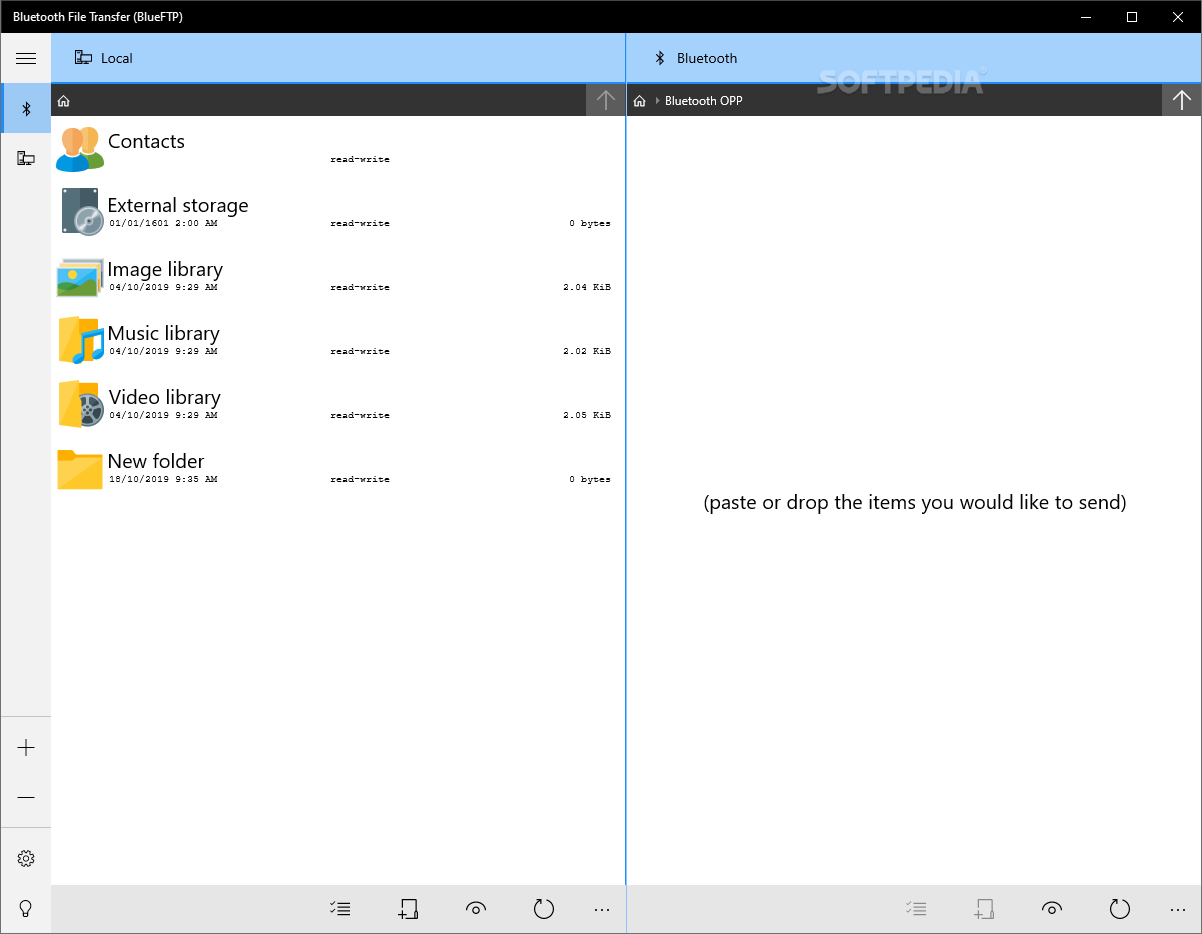Click the New folder yellow icon
Viewport: 1202px width, 934px height.
click(80, 469)
